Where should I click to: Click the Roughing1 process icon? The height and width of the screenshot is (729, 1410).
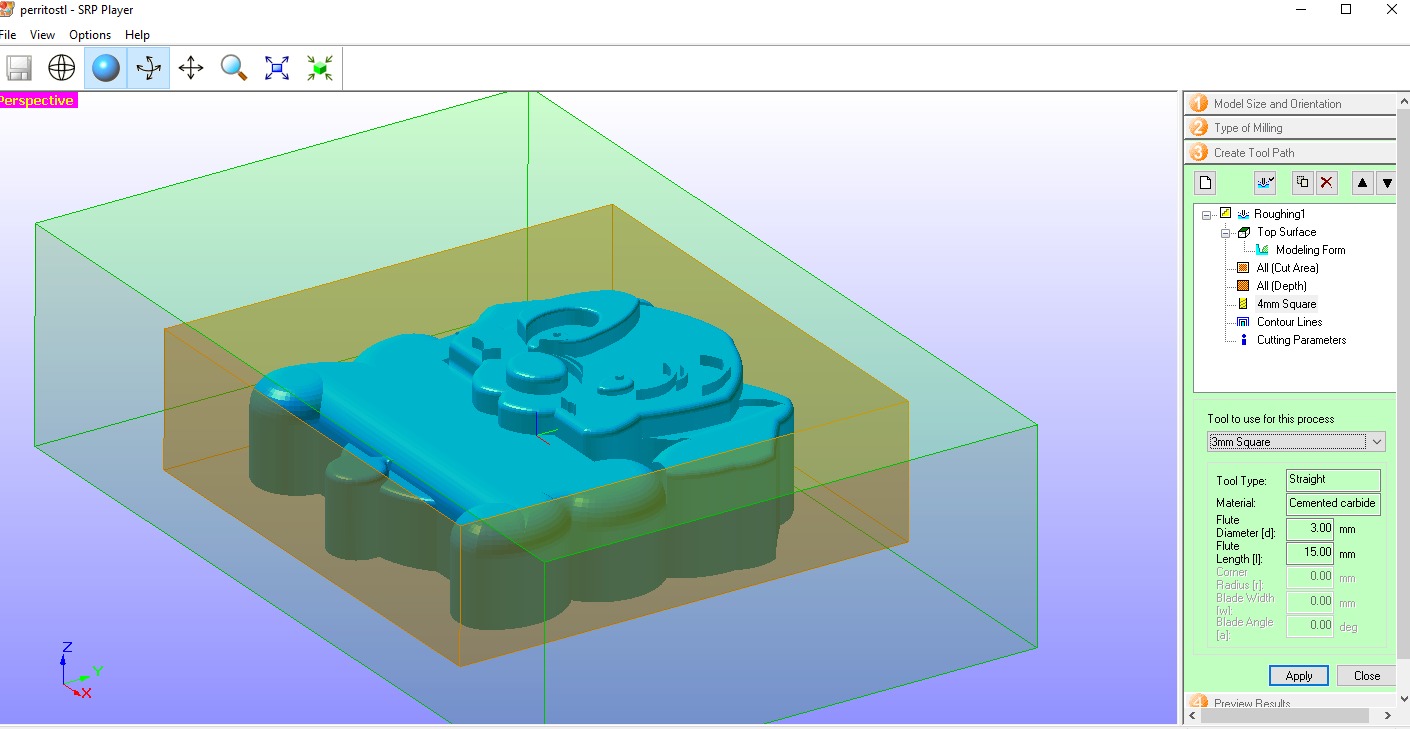[x=1244, y=214]
